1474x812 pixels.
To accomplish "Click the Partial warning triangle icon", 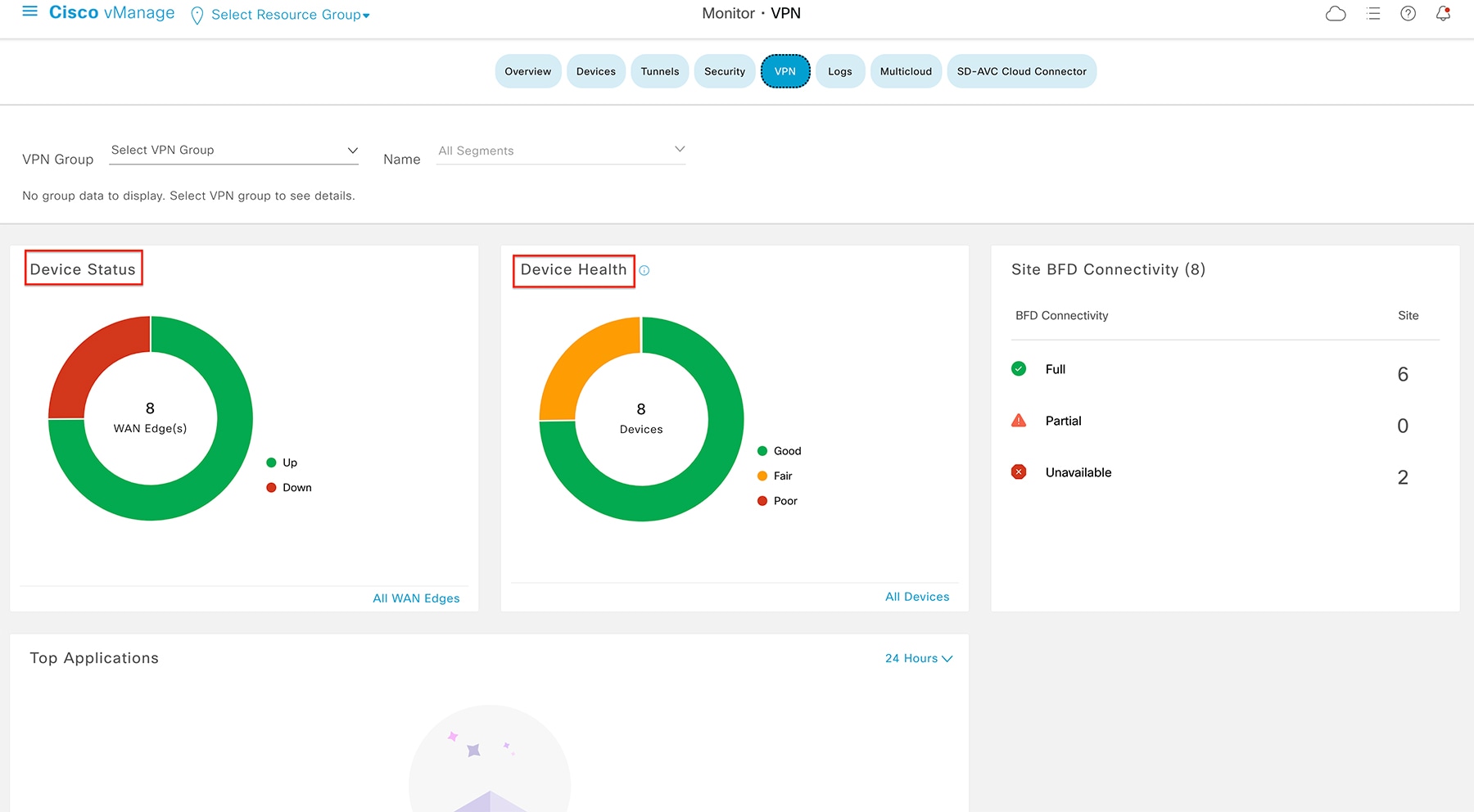I will (x=1019, y=421).
